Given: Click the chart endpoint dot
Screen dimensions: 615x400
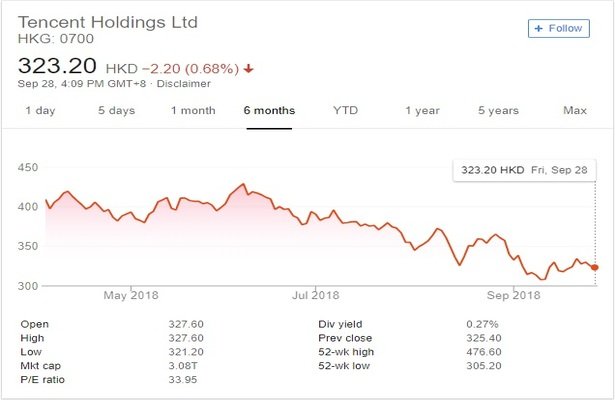Looking at the screenshot, I should 596,267.
